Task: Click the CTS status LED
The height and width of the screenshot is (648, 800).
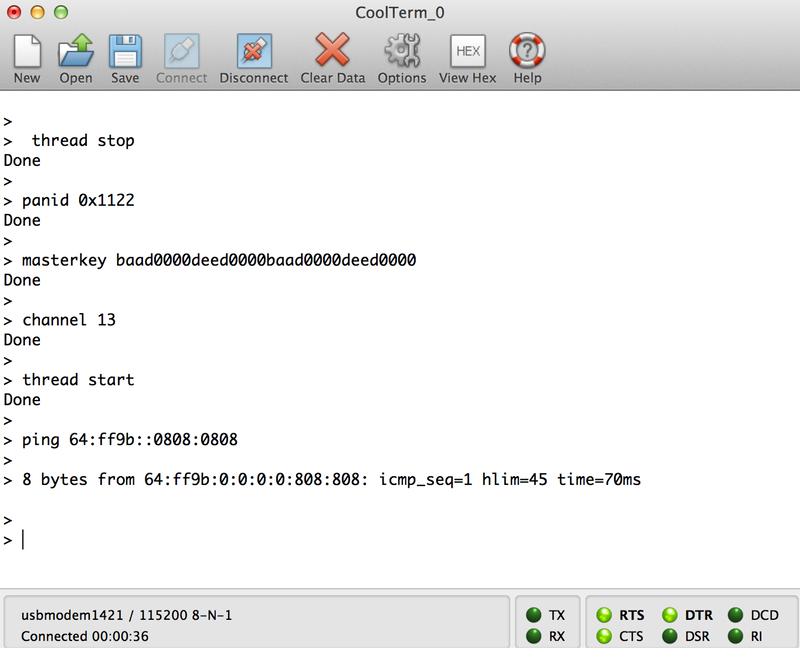Action: click(604, 636)
